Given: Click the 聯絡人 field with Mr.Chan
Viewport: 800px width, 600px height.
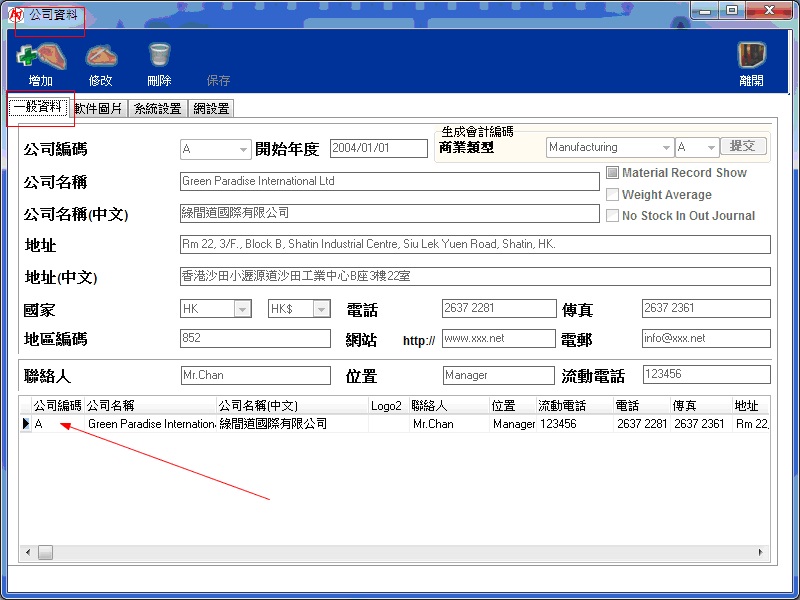Looking at the screenshot, I should coord(256,376).
